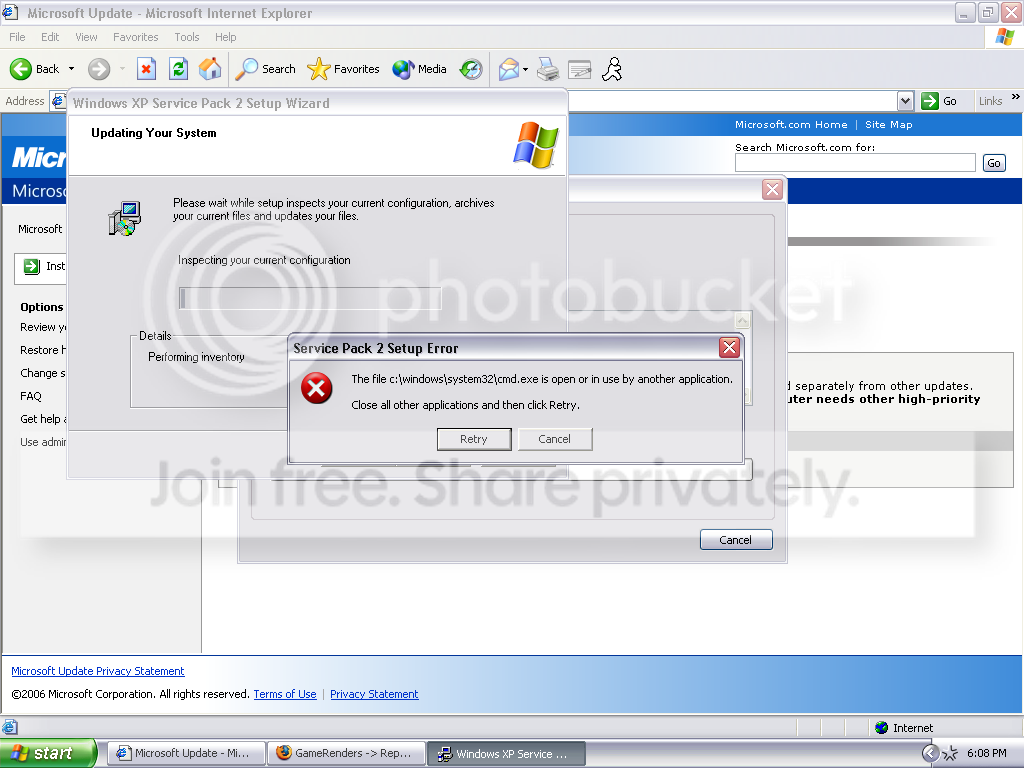Click Microsoft.com Home link
Screen dimensions: 1024x768
791,125
